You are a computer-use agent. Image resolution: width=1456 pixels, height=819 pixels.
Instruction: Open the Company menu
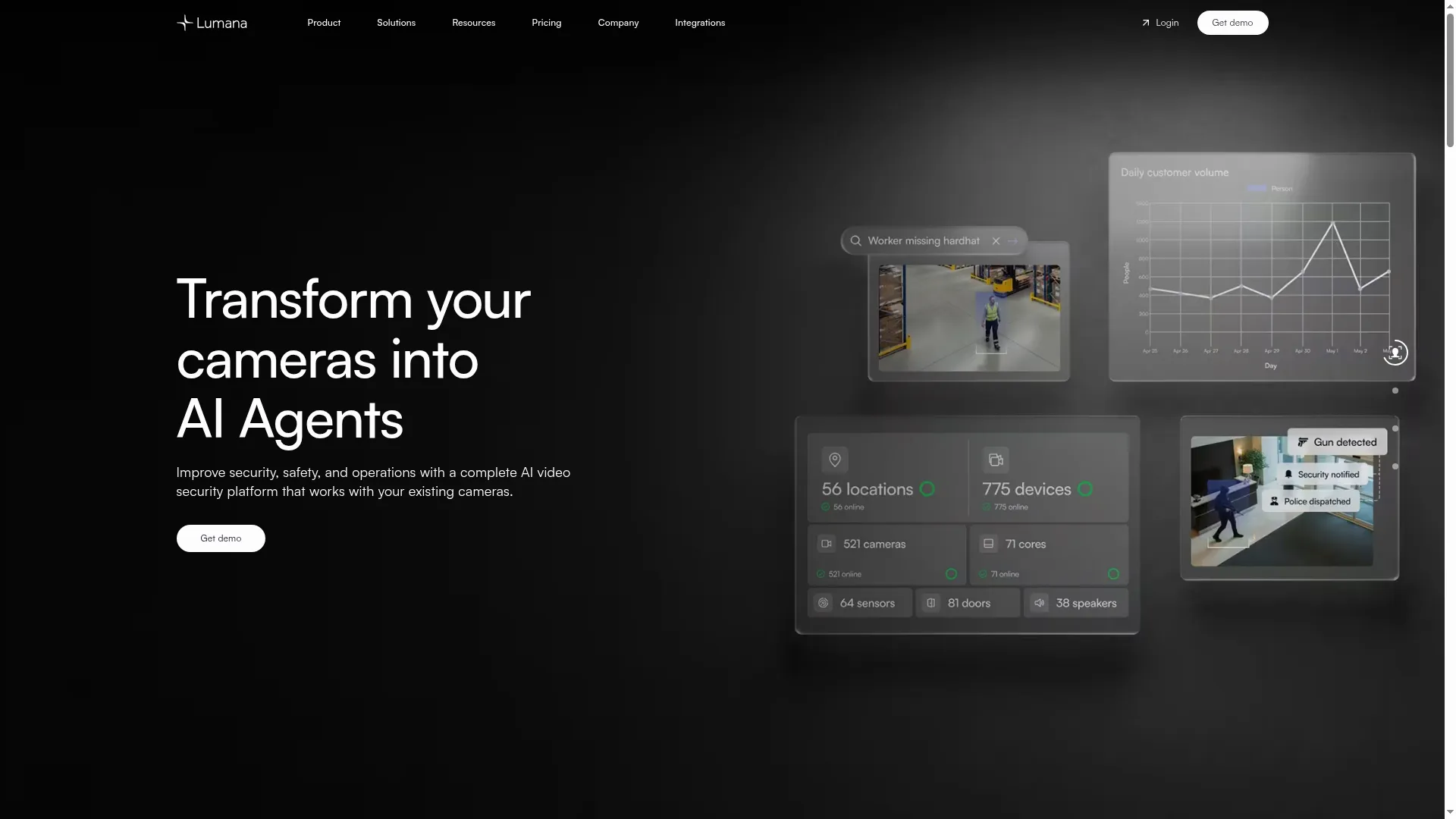point(618,23)
